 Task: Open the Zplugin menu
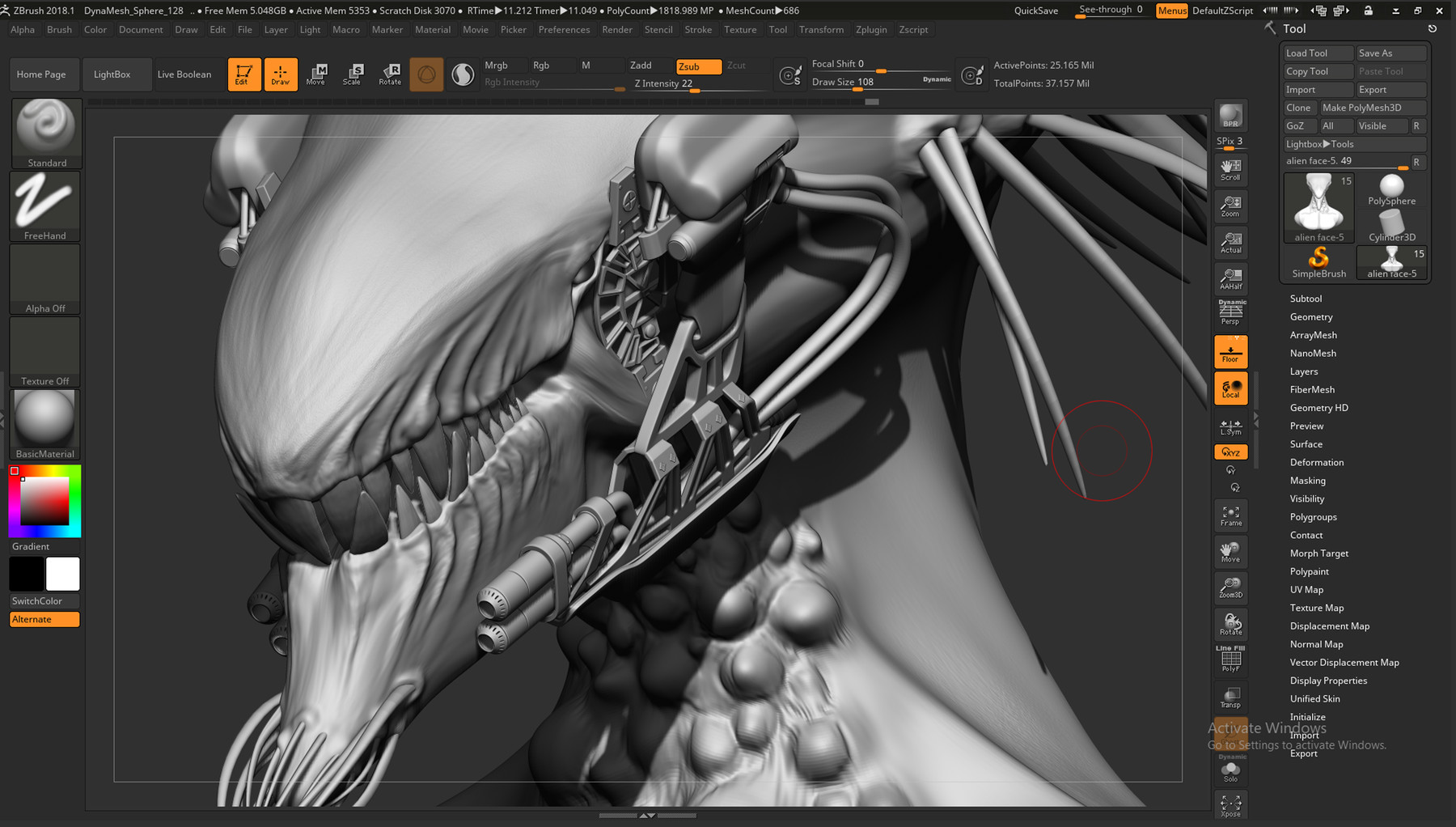(871, 29)
